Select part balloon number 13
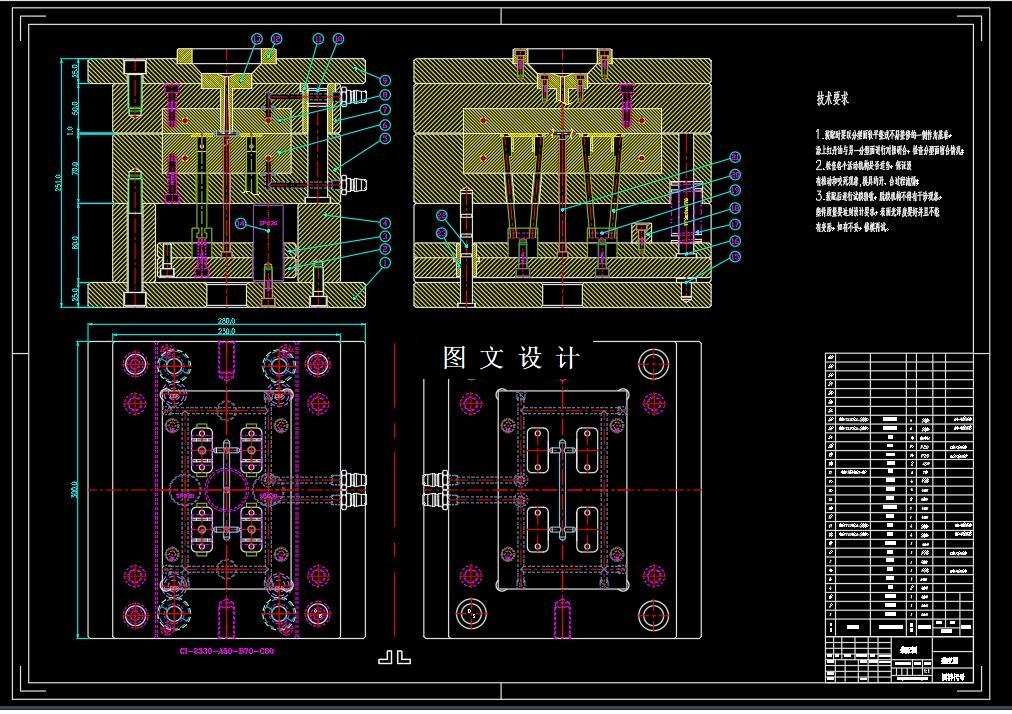 (x=257, y=39)
